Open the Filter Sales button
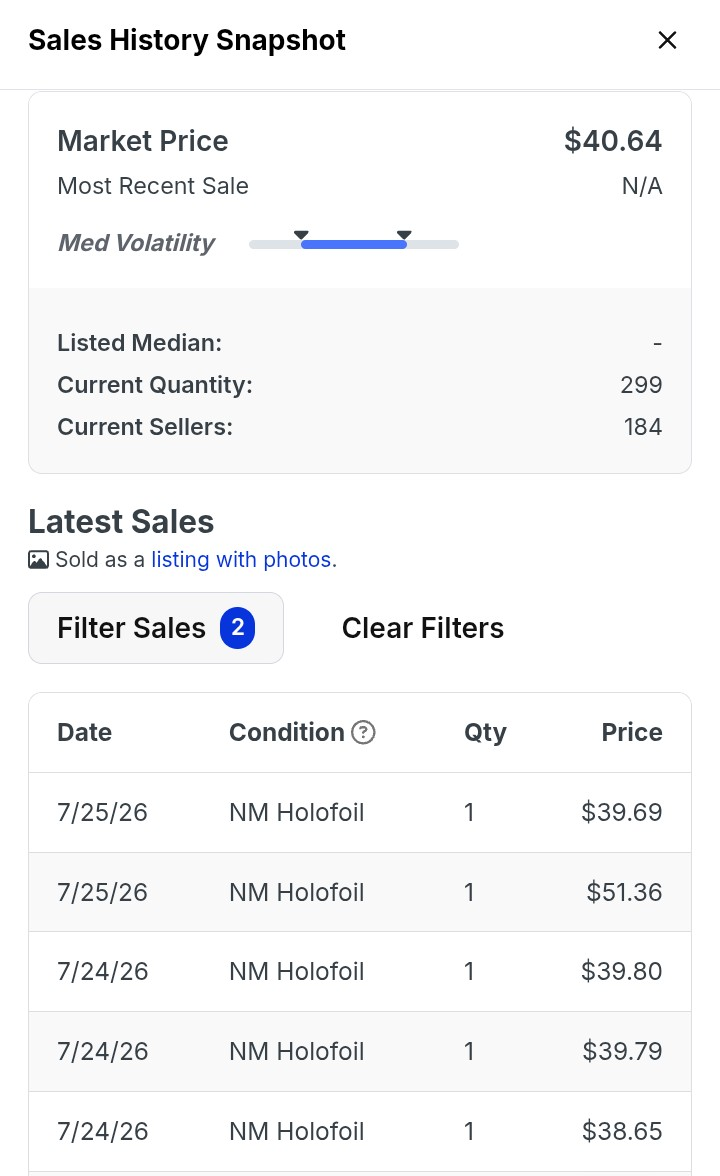720x1176 pixels. pyautogui.click(x=156, y=628)
